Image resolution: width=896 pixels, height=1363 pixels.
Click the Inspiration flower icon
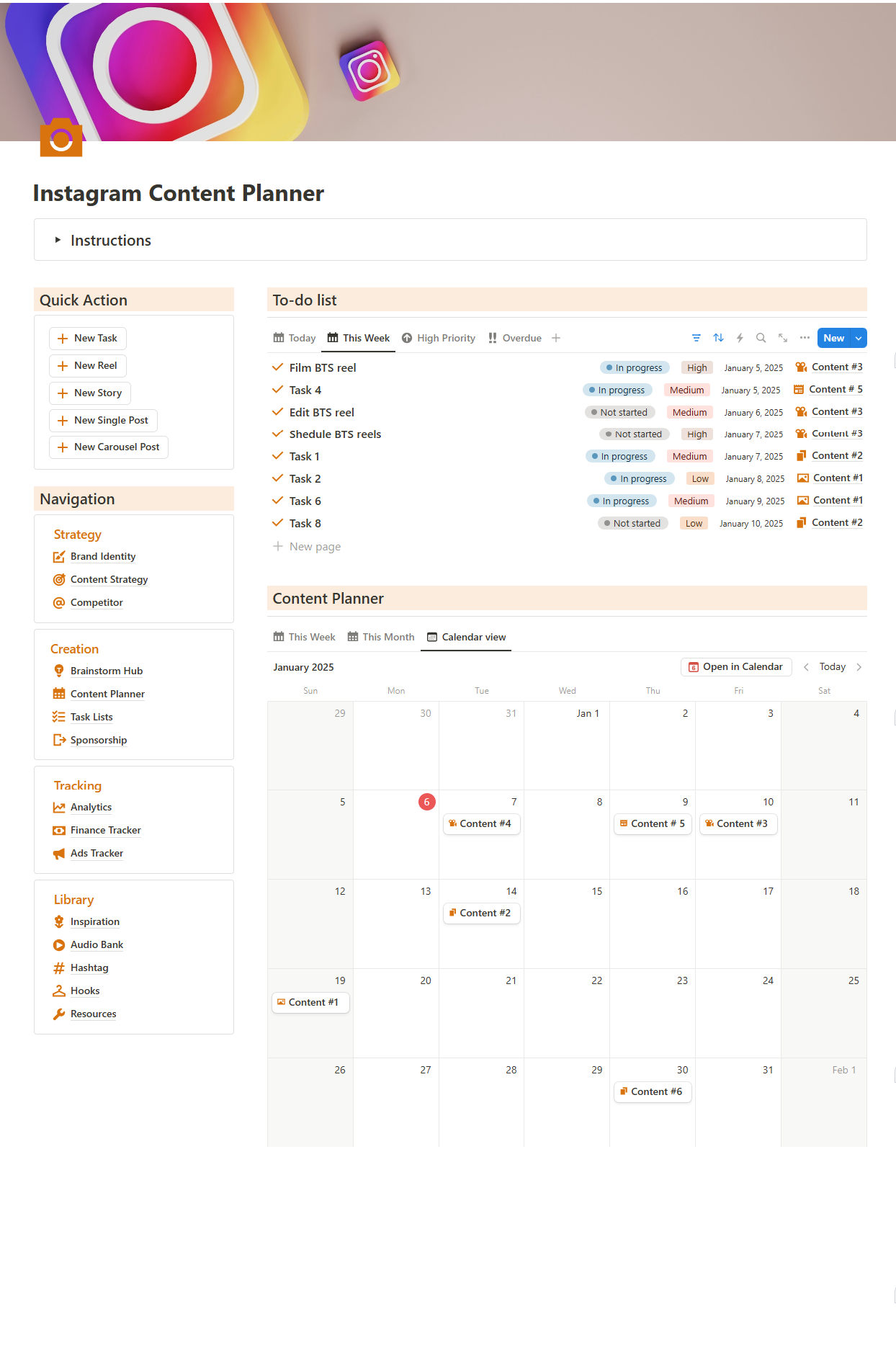(x=59, y=921)
